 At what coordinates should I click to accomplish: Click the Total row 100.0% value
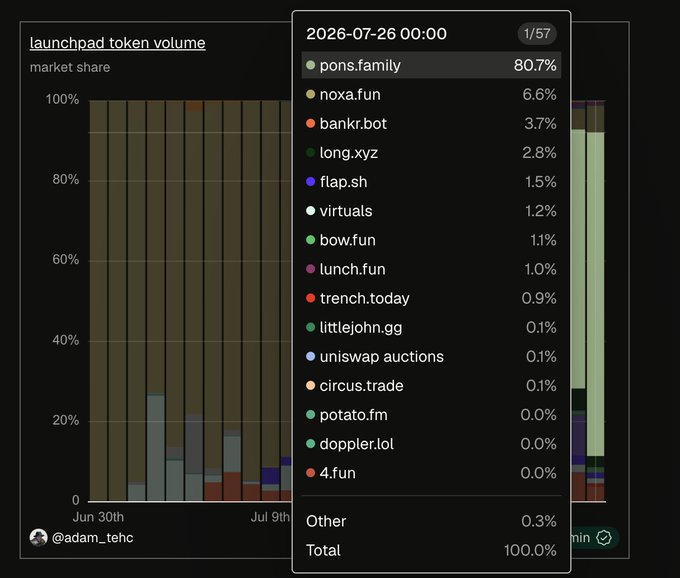pyautogui.click(x=530, y=550)
